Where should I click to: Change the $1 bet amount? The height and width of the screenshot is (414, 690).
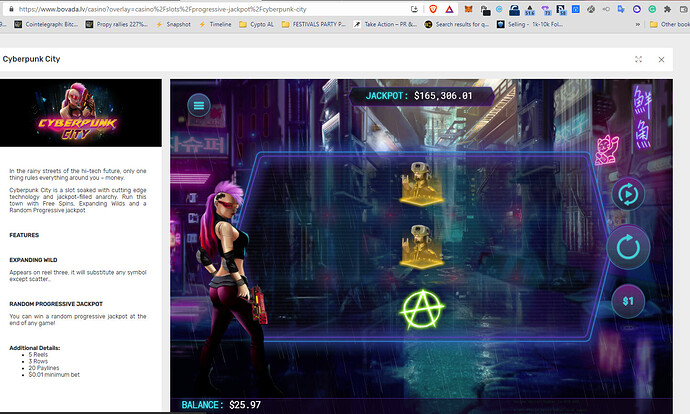[x=628, y=301]
